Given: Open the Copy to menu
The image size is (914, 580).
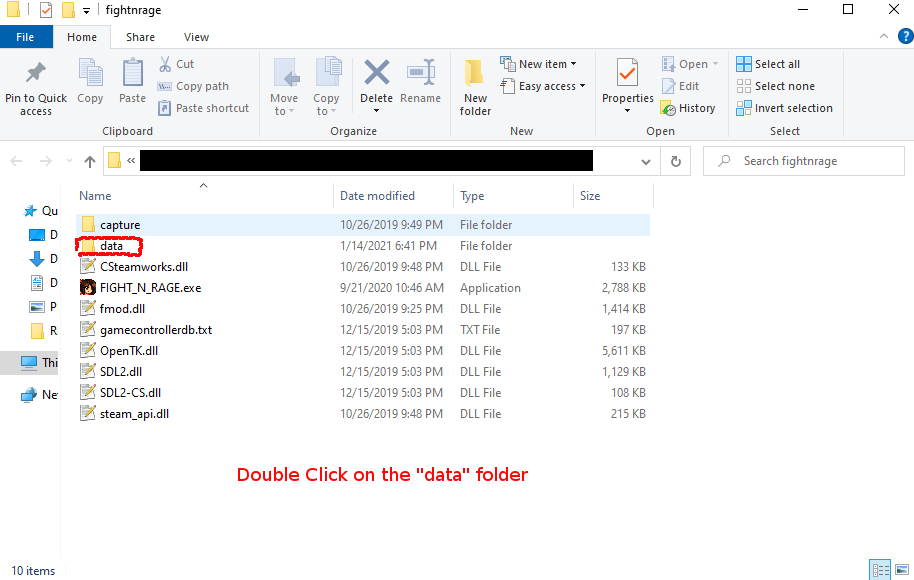Looking at the screenshot, I should pos(326,86).
